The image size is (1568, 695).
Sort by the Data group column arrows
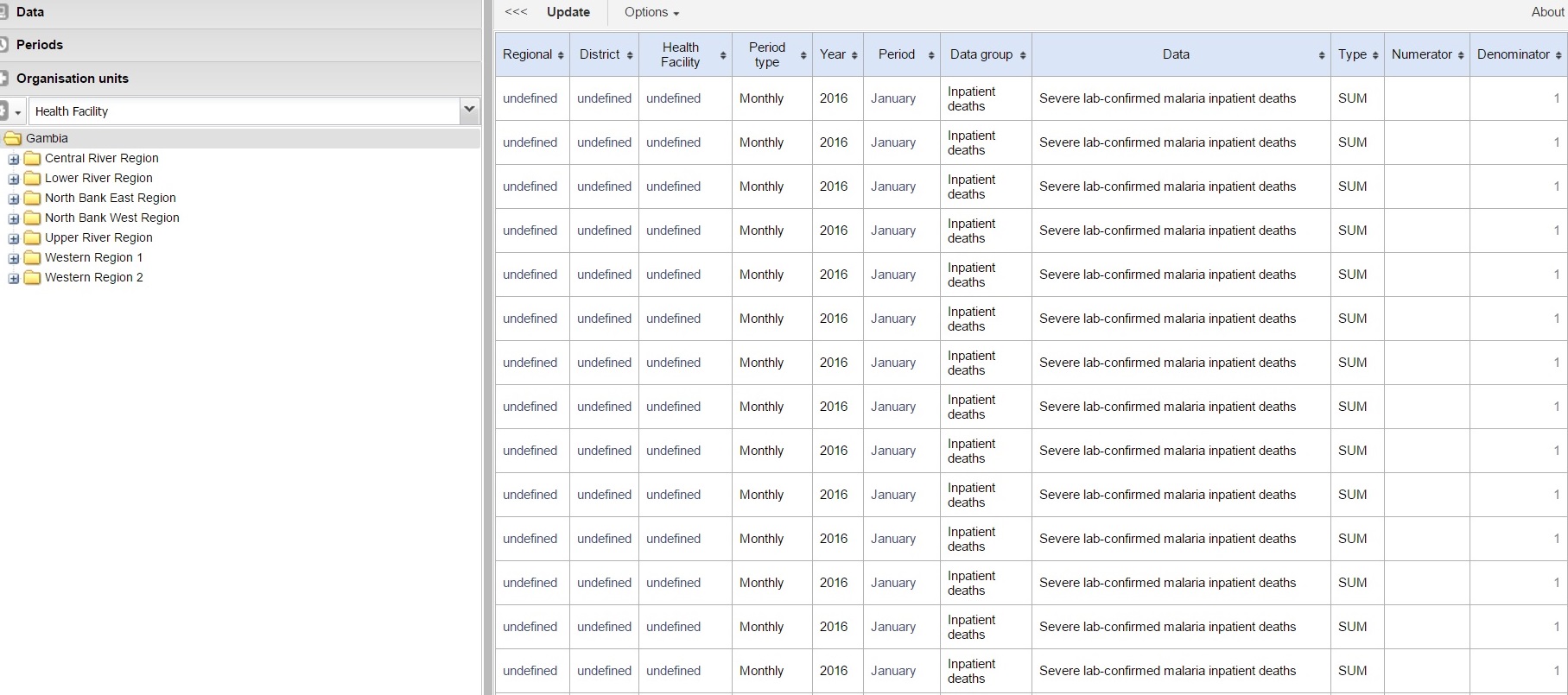point(1023,55)
